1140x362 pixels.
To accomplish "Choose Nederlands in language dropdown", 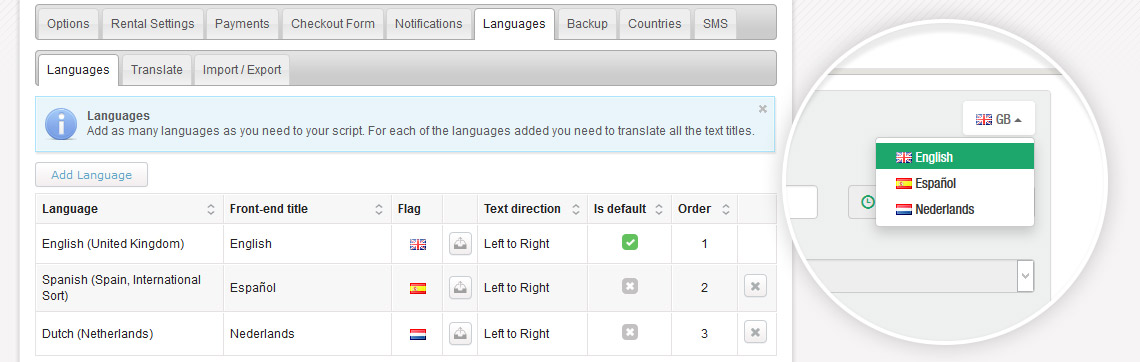I will click(x=955, y=209).
